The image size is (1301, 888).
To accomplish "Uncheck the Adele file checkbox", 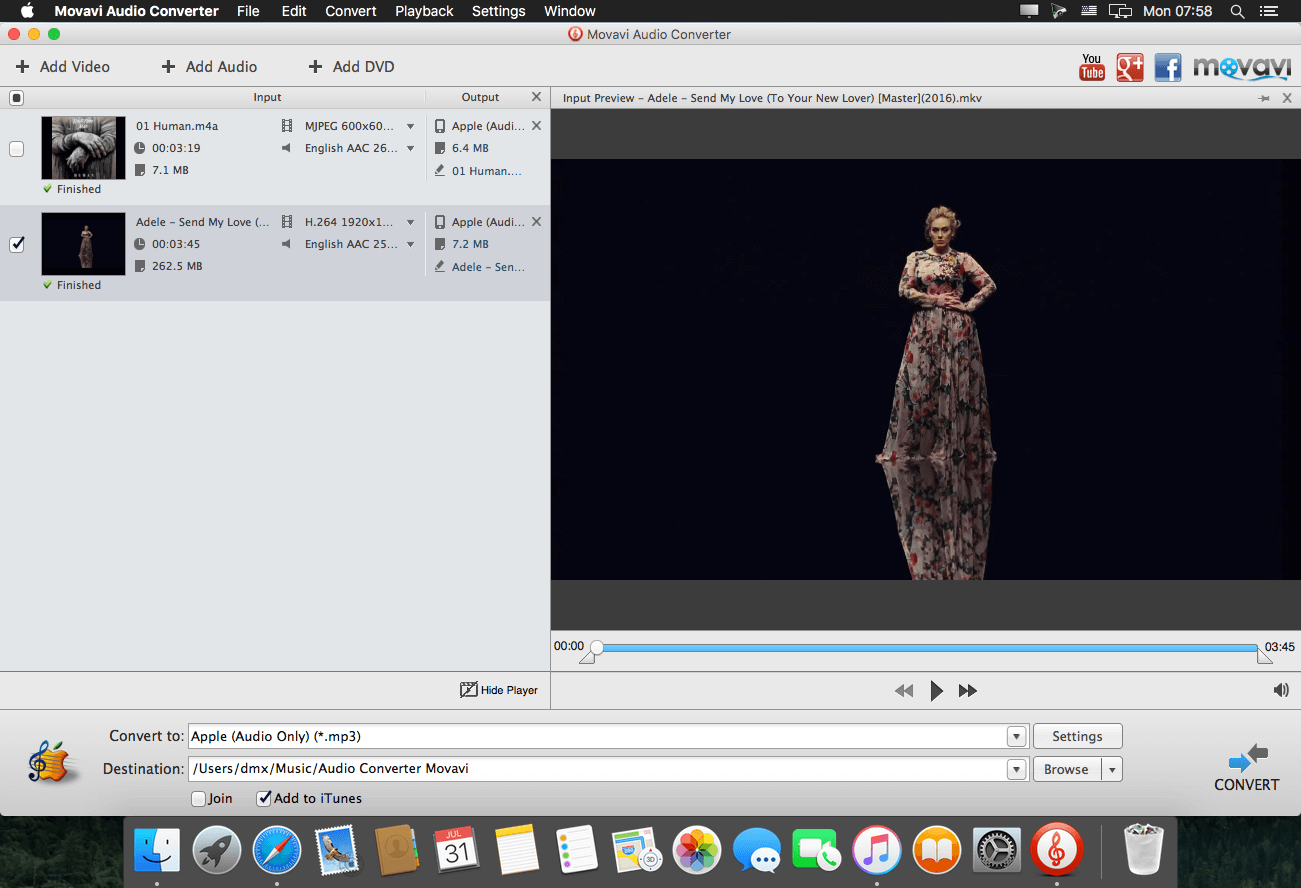I will [x=16, y=244].
